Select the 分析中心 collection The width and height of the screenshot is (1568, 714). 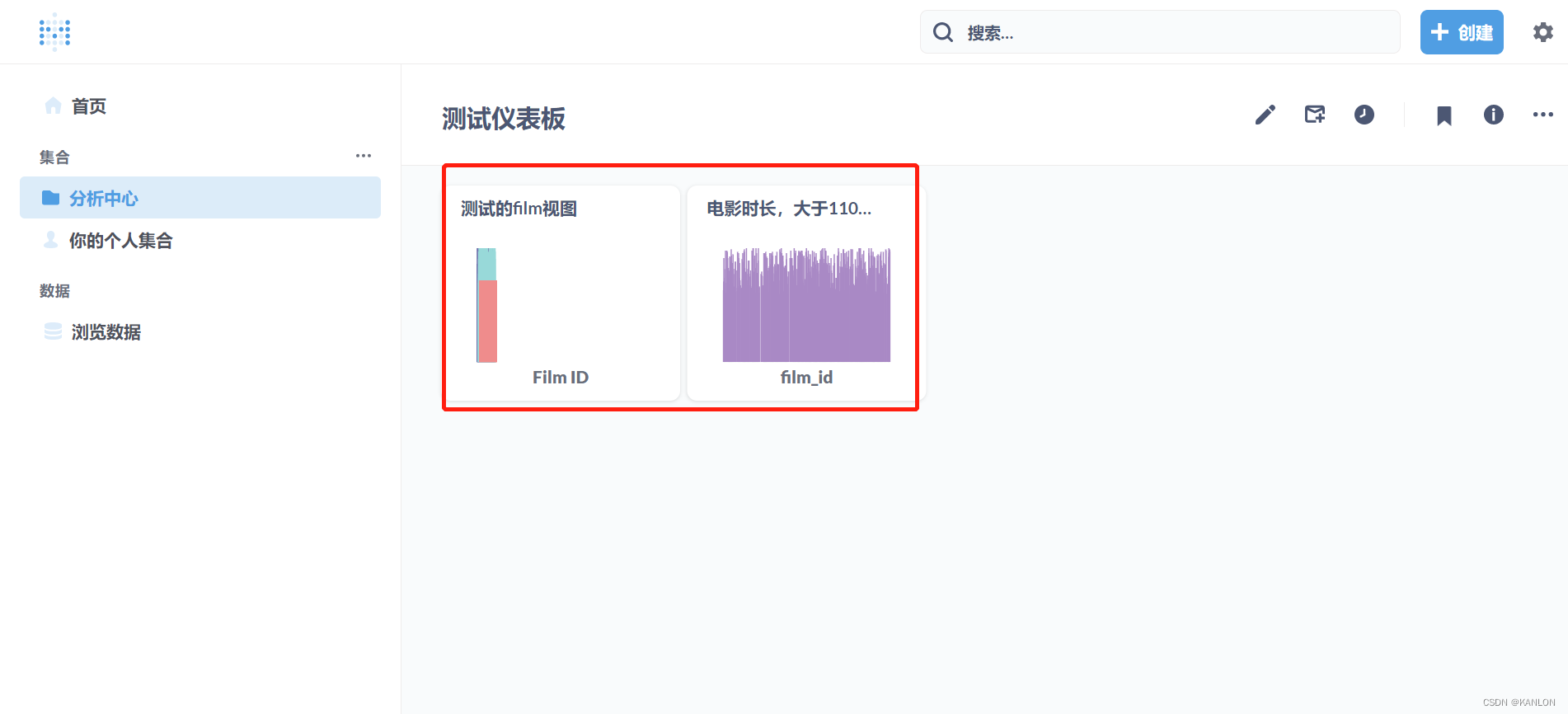[200, 198]
